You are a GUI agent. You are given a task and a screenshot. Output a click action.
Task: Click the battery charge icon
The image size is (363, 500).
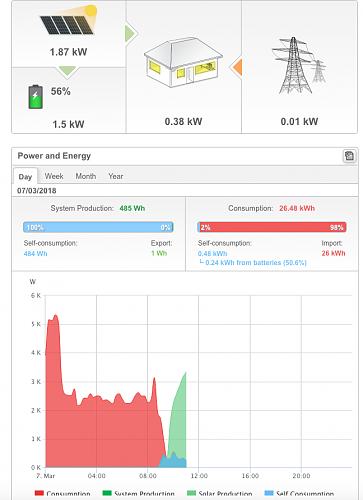(35, 97)
